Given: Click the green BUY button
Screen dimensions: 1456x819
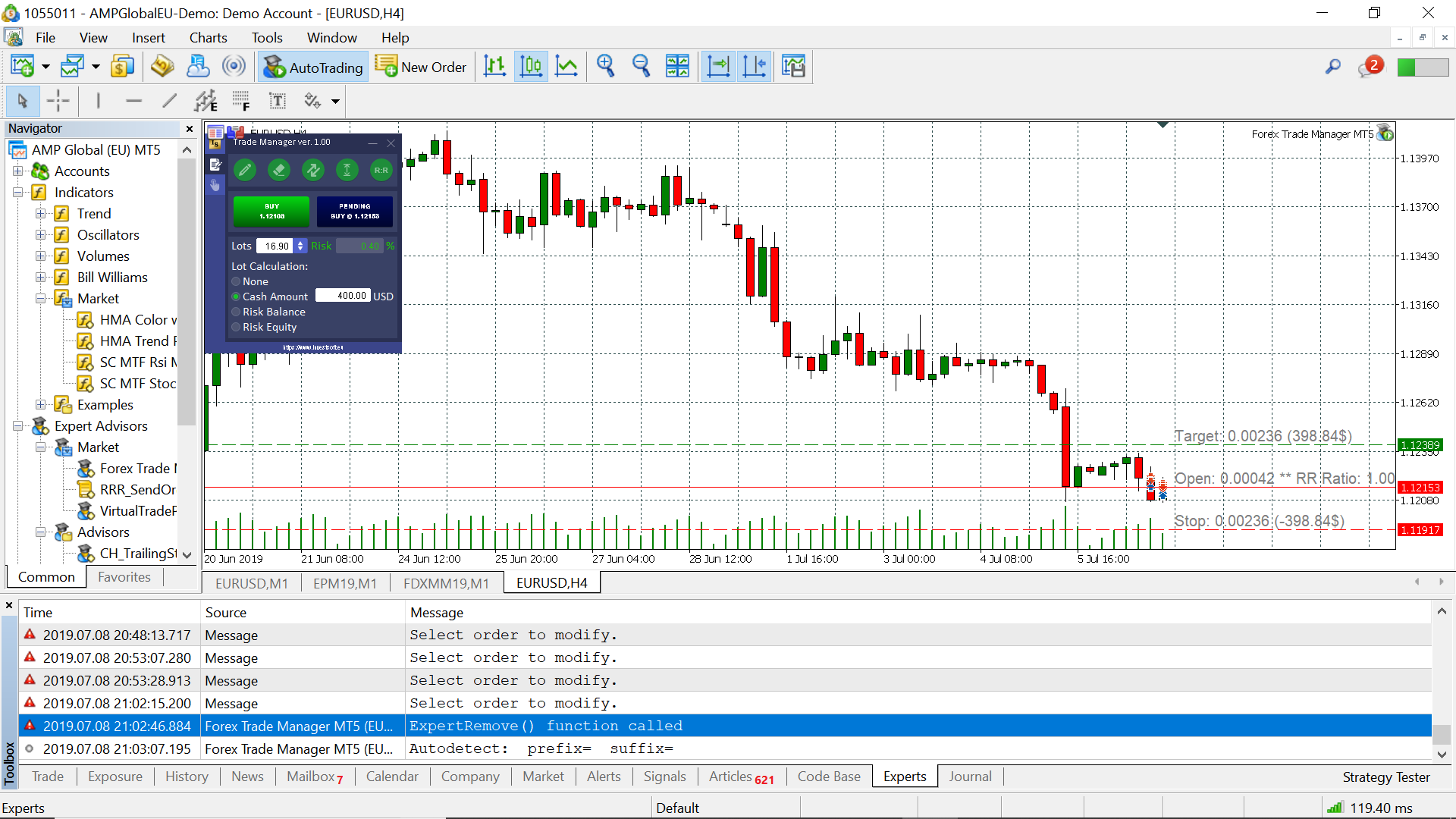Looking at the screenshot, I should click(271, 212).
